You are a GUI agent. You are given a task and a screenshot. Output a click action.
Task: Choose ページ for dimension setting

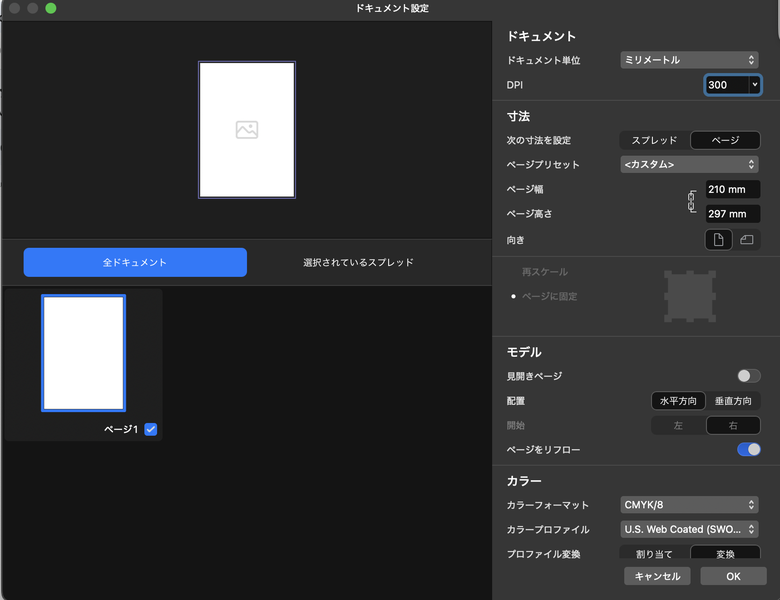725,140
